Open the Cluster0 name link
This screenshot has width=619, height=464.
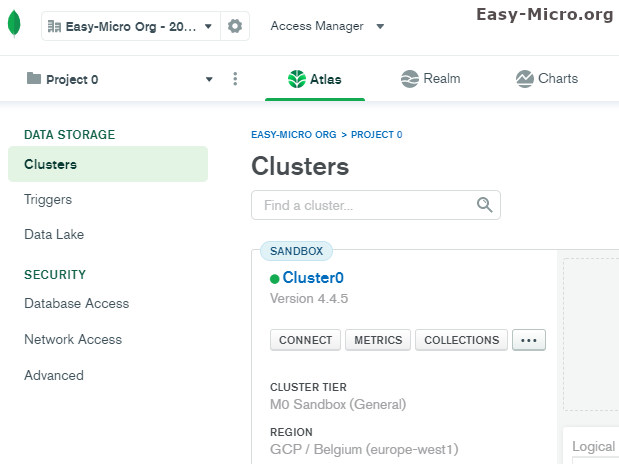pos(313,278)
